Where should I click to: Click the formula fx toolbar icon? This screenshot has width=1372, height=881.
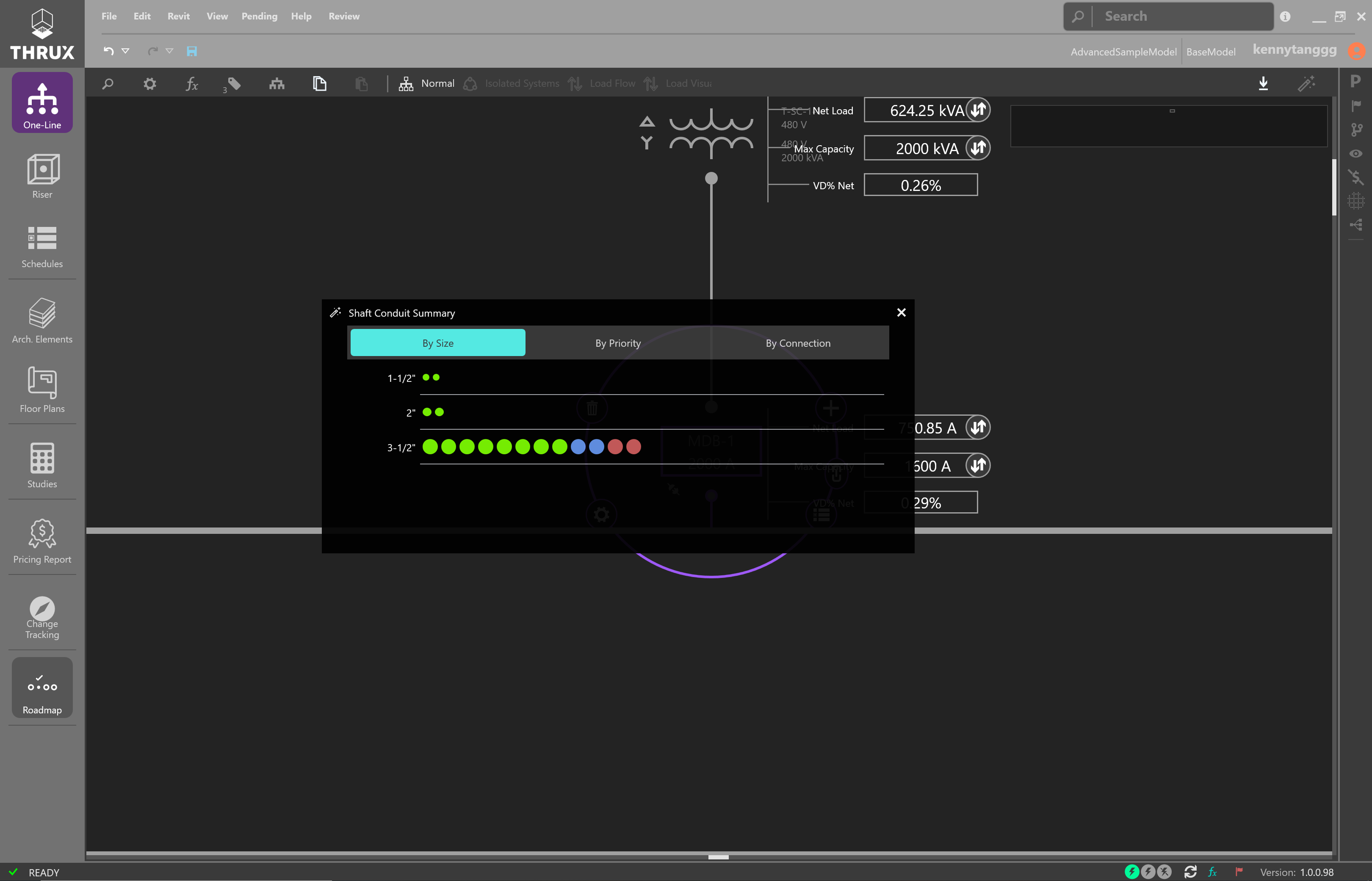(192, 84)
